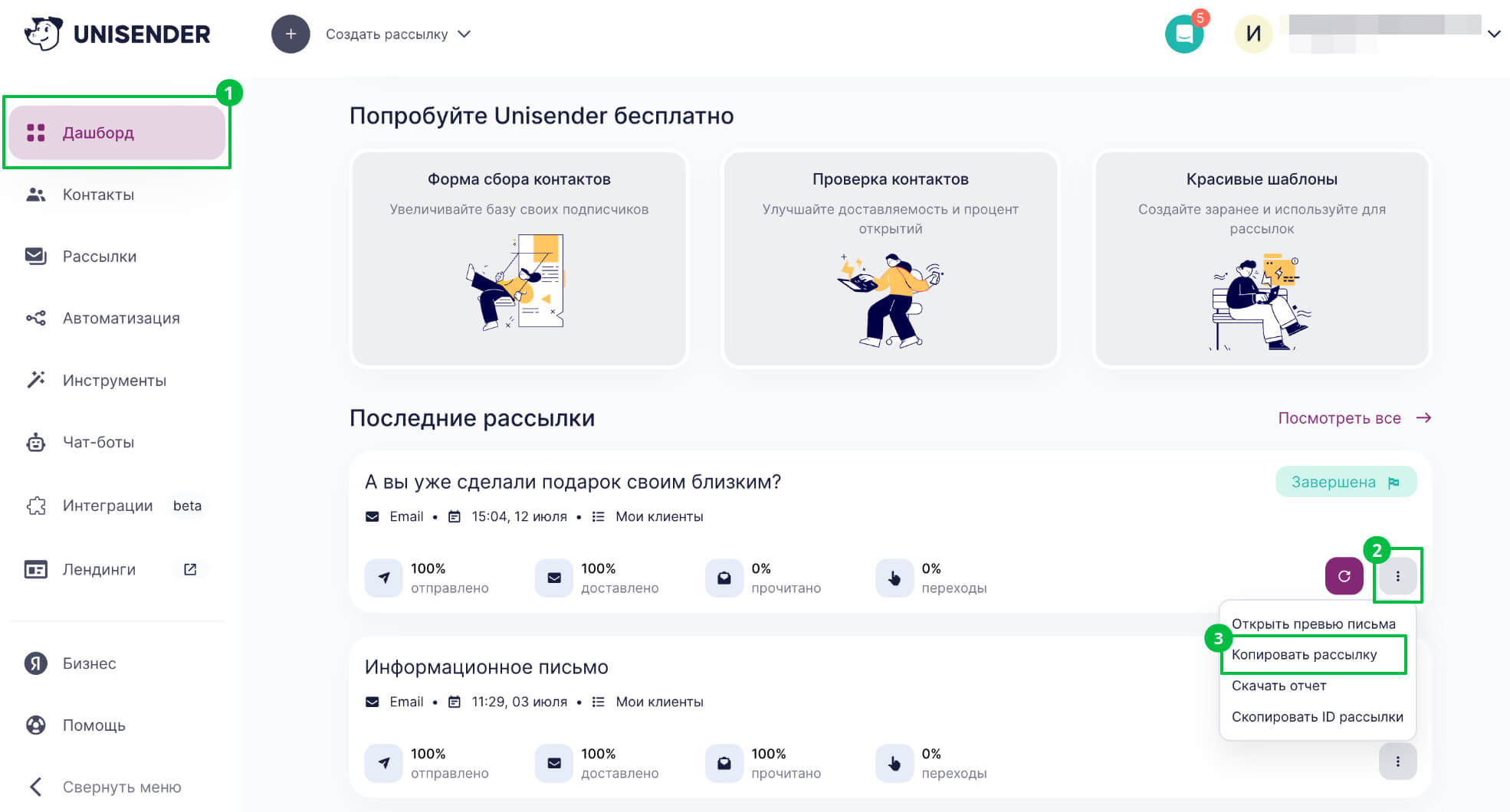Click переходы pointer icon in first campaign
1510x812 pixels.
pyautogui.click(x=895, y=578)
